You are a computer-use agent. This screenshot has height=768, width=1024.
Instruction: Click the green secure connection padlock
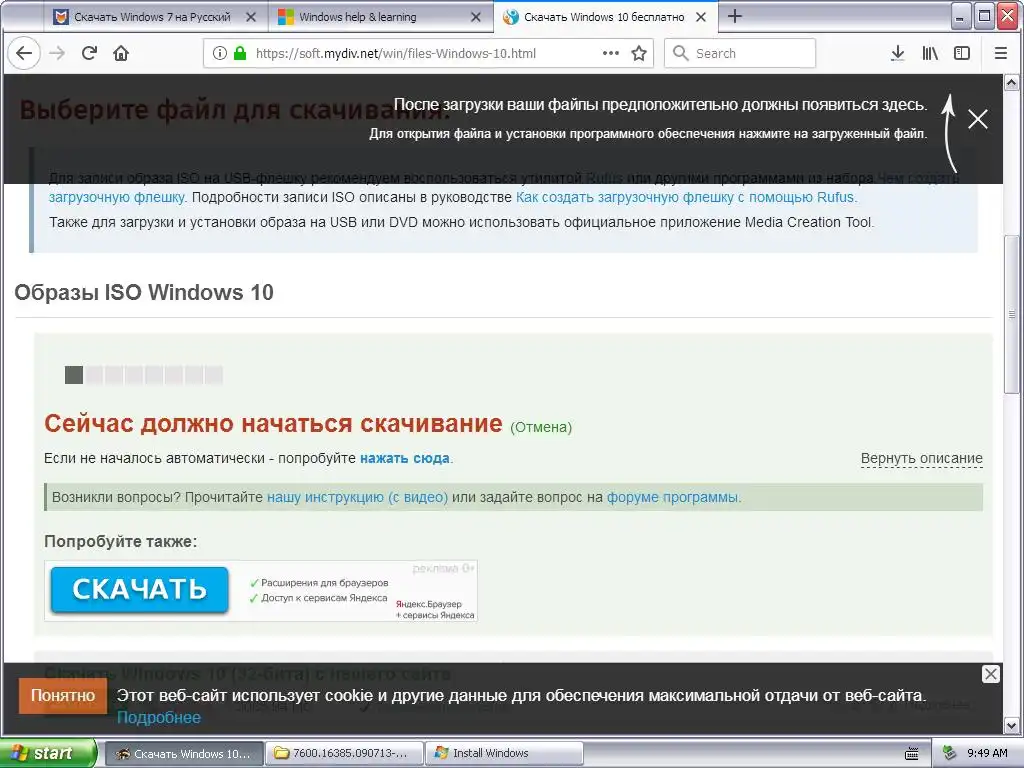pyautogui.click(x=240, y=54)
